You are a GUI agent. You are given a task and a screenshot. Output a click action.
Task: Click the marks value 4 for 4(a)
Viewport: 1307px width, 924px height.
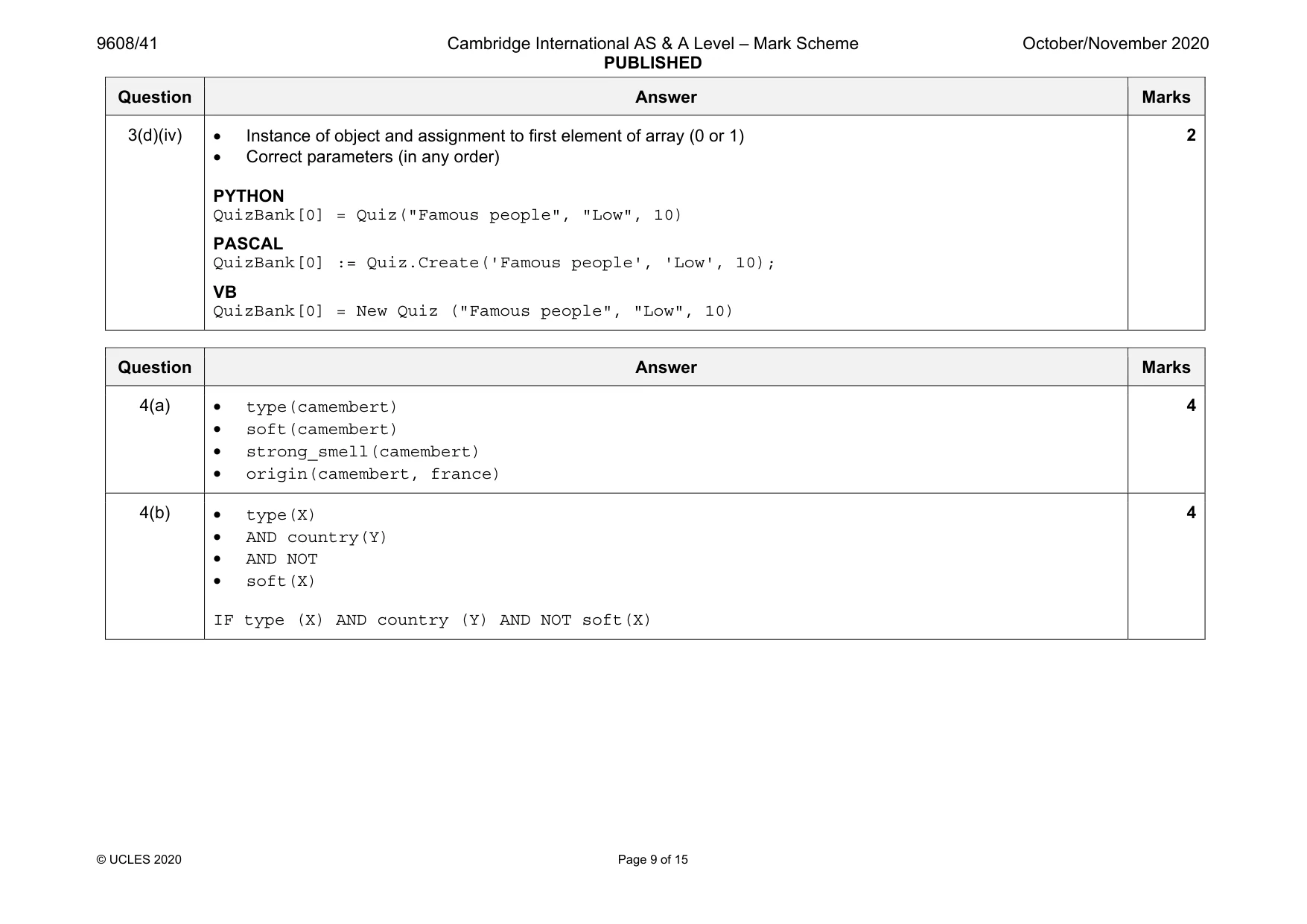tap(1191, 406)
